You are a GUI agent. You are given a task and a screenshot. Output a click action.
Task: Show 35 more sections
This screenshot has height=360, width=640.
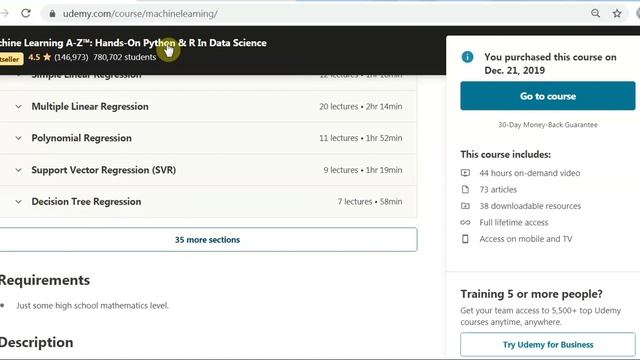(207, 240)
